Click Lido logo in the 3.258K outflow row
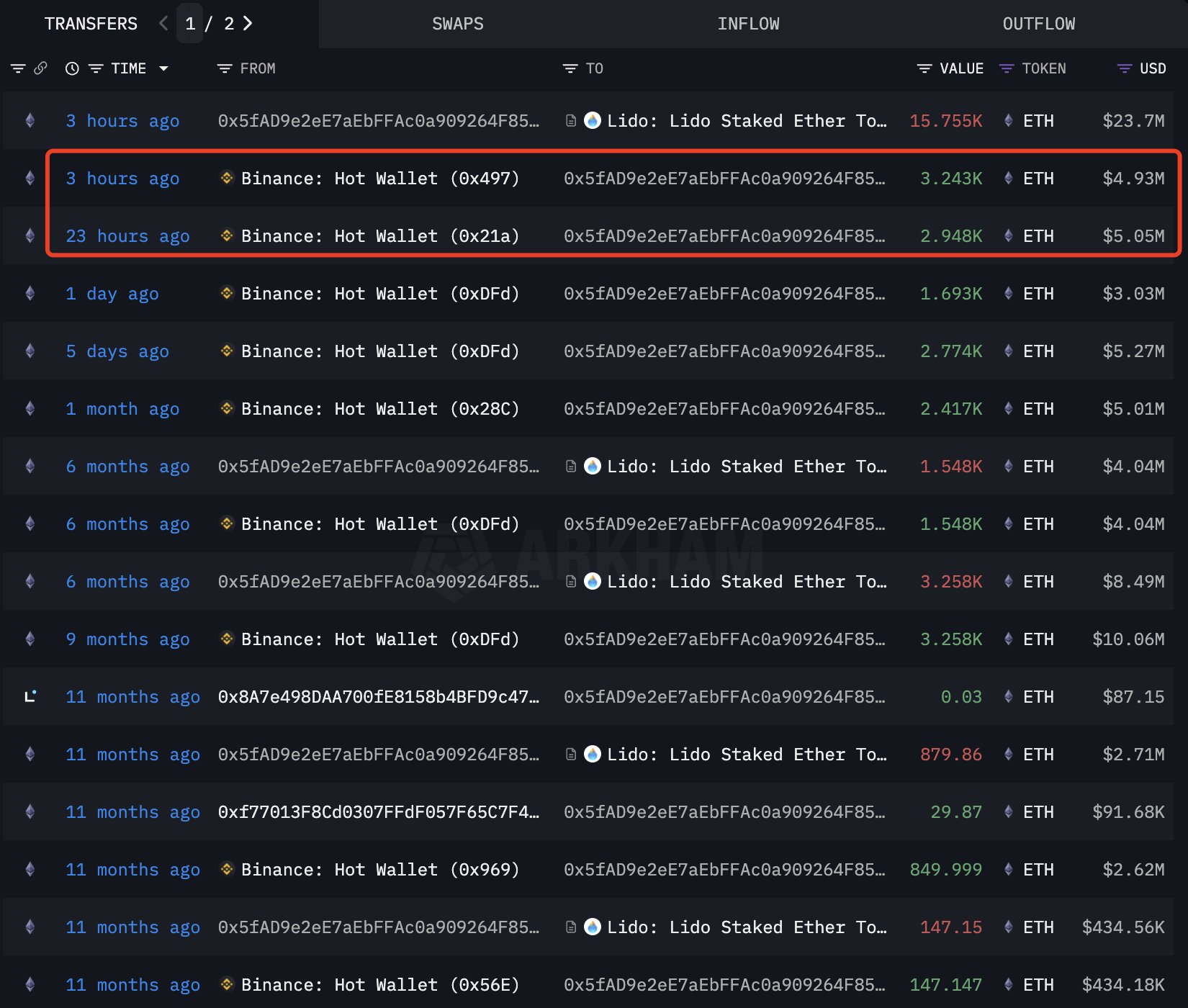The image size is (1188, 1008). (x=593, y=581)
